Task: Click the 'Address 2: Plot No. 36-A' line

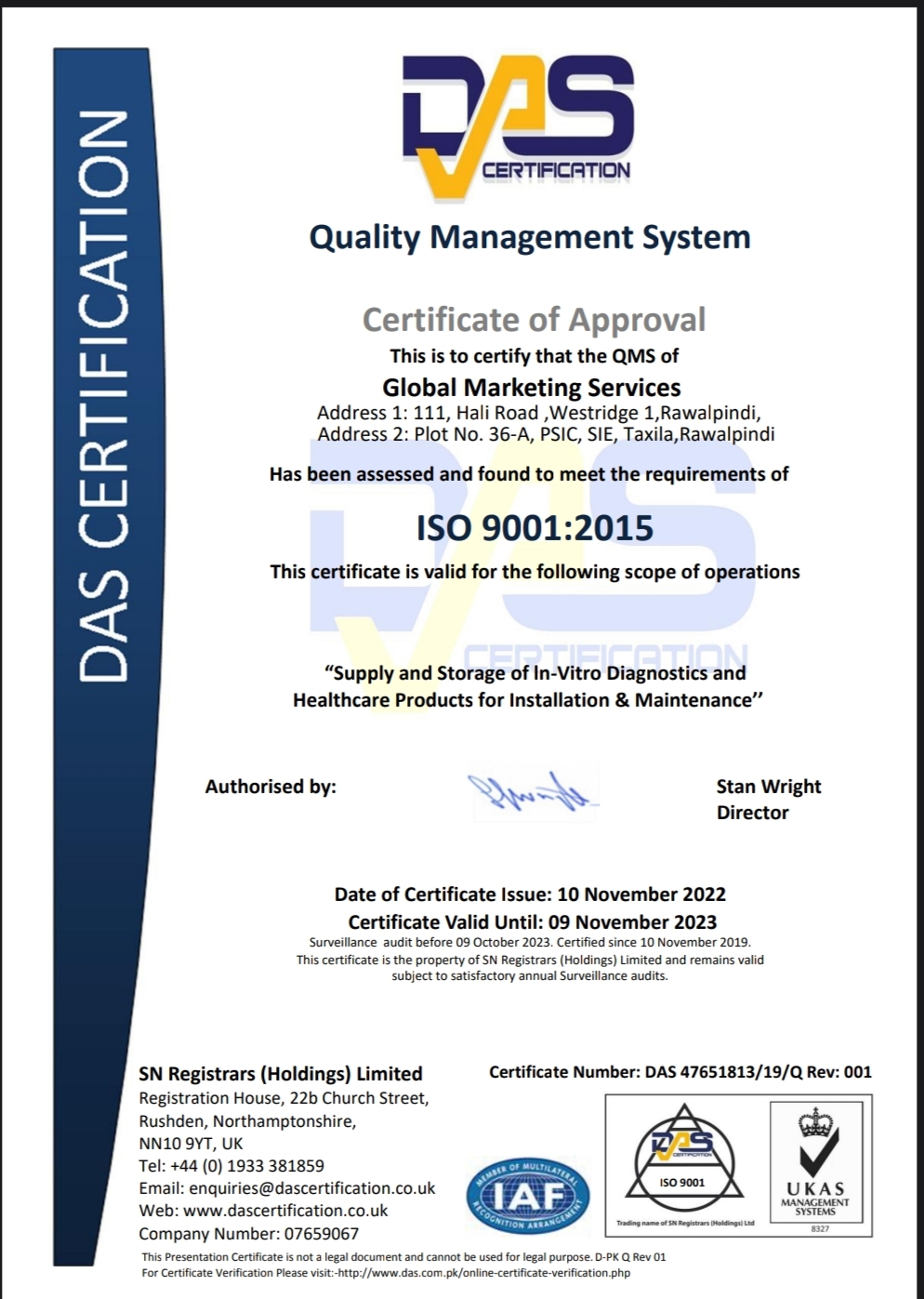Action: click(546, 434)
